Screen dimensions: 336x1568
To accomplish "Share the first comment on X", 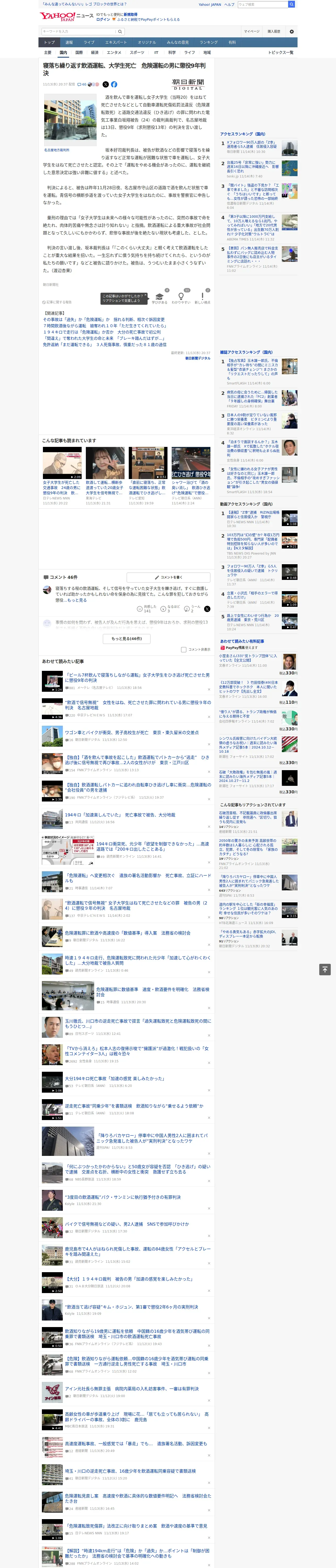I will (x=207, y=609).
